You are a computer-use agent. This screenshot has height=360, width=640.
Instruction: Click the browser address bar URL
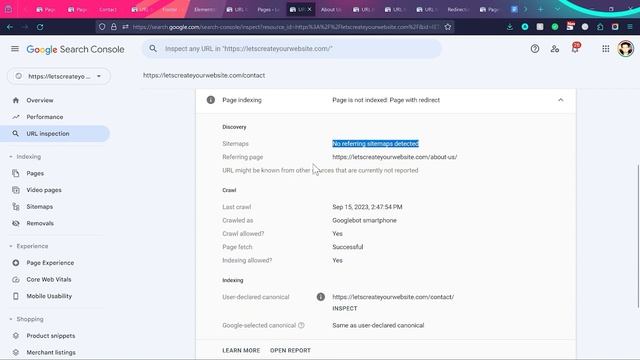click(286, 27)
